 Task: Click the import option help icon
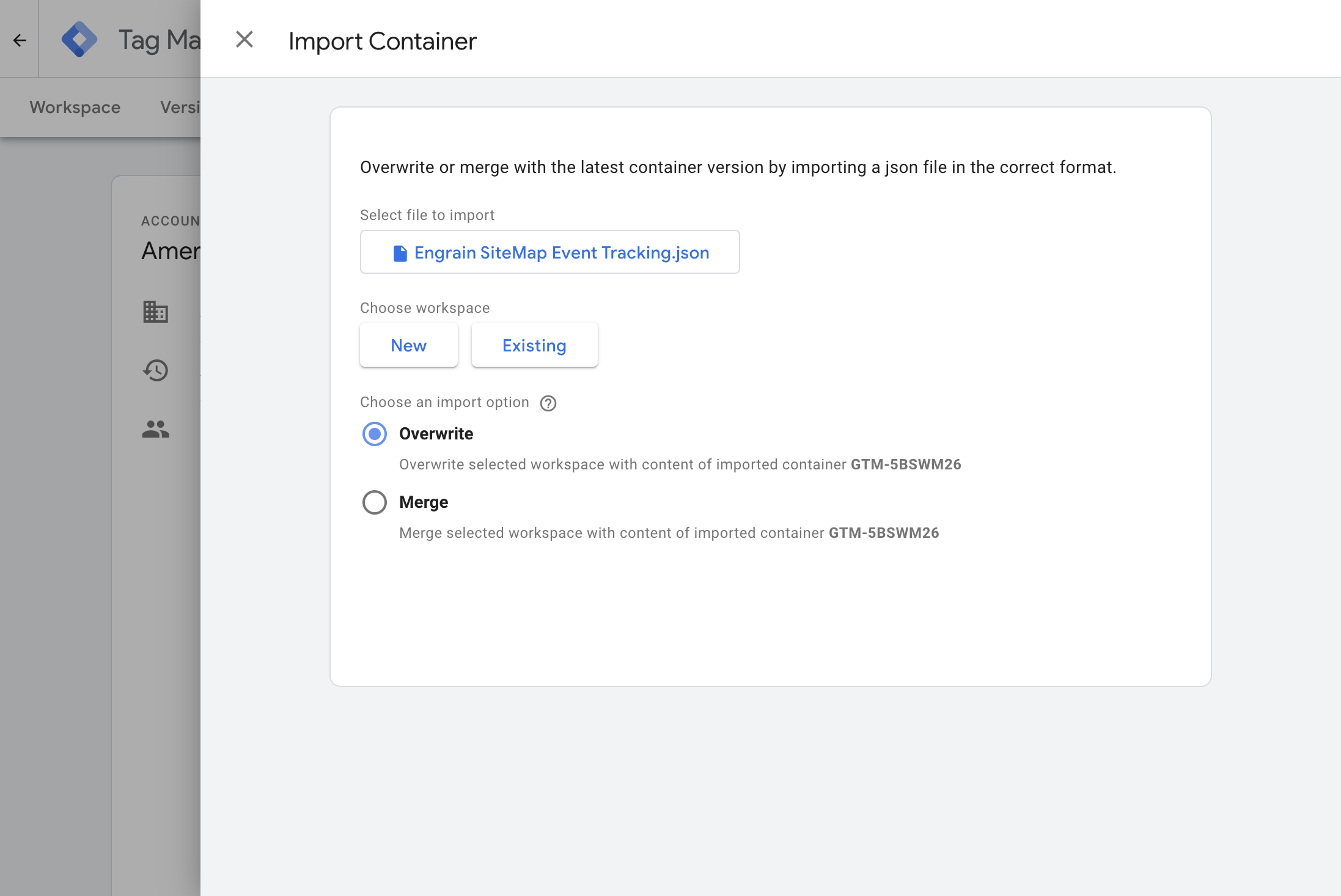(548, 403)
